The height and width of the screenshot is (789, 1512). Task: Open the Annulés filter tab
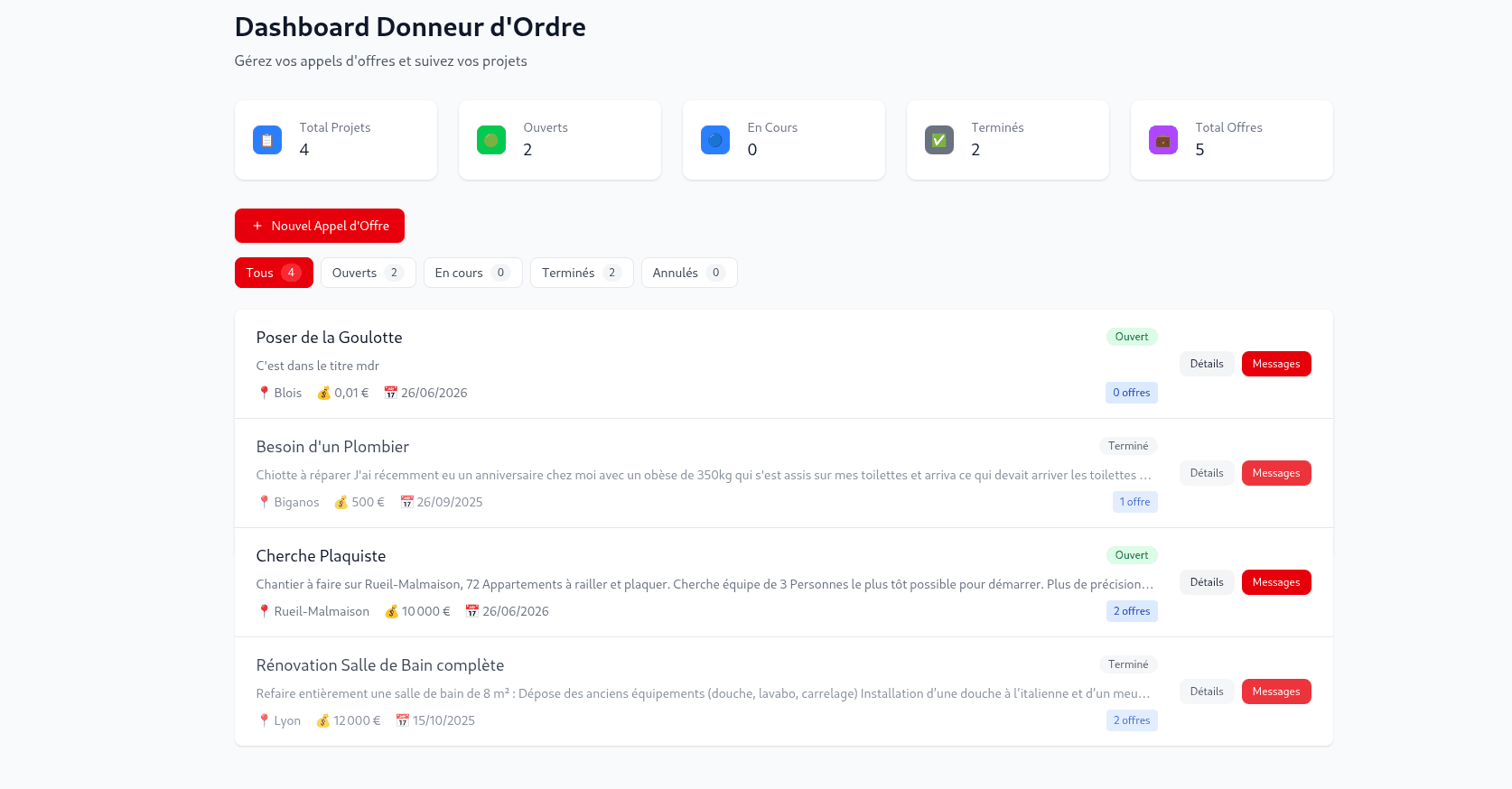click(x=688, y=273)
